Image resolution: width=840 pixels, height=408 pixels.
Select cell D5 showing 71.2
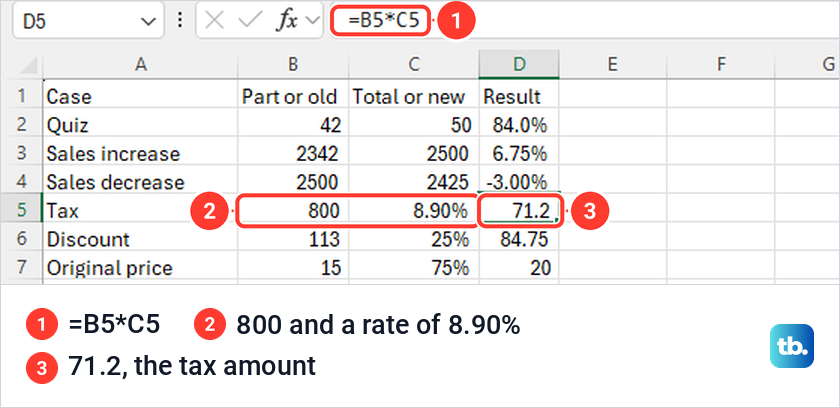(x=519, y=210)
